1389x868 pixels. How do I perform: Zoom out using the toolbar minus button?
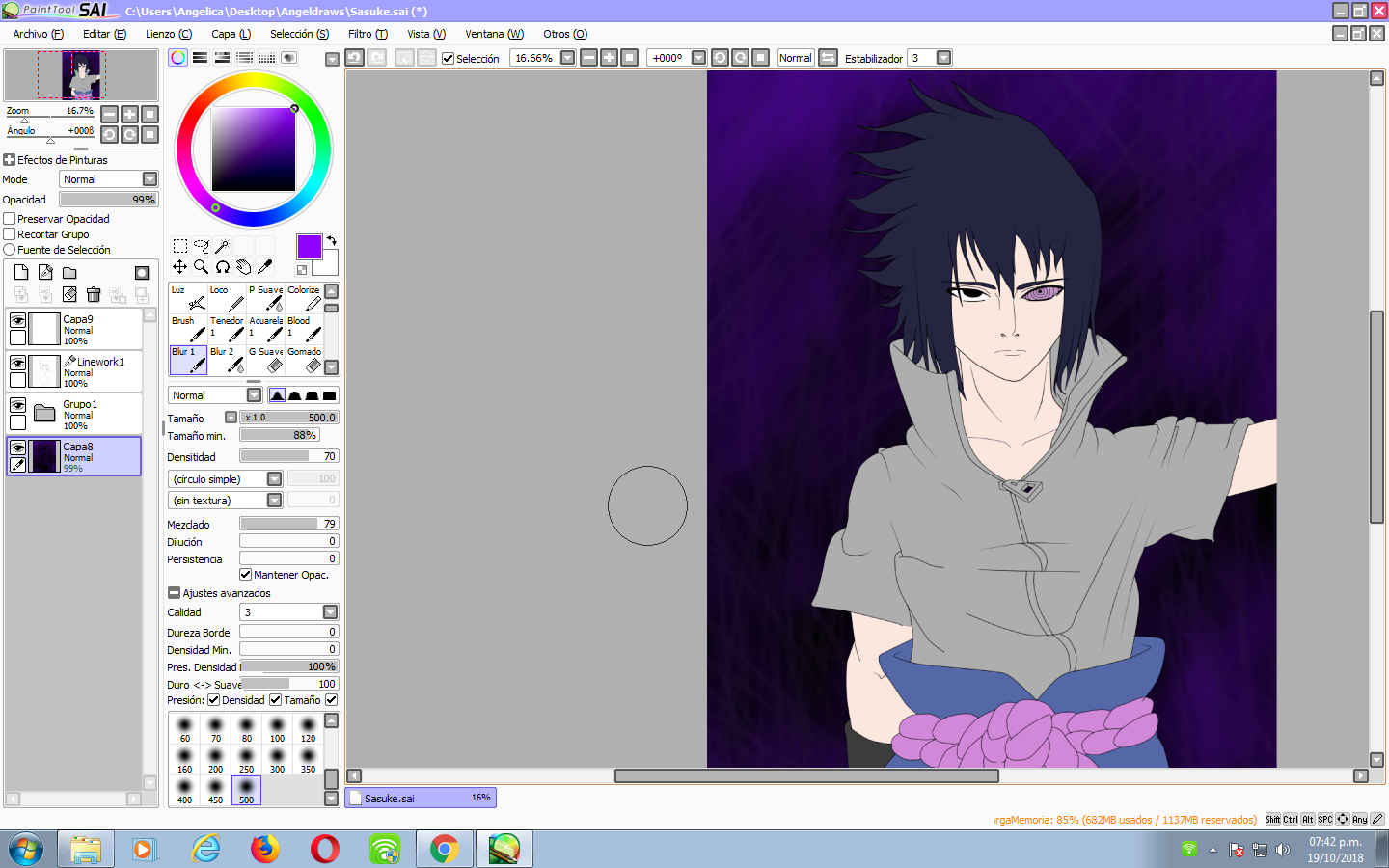click(589, 58)
